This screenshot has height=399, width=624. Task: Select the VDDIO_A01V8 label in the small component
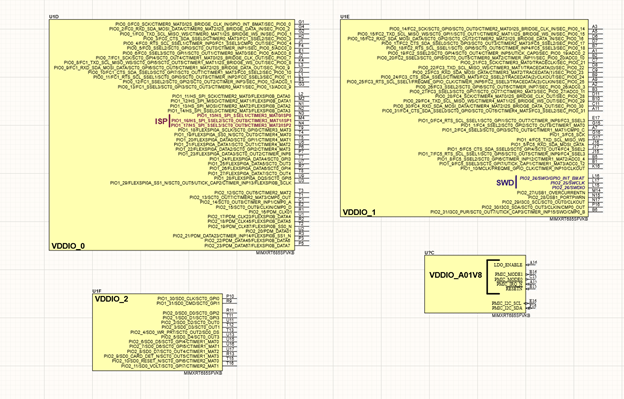point(456,275)
